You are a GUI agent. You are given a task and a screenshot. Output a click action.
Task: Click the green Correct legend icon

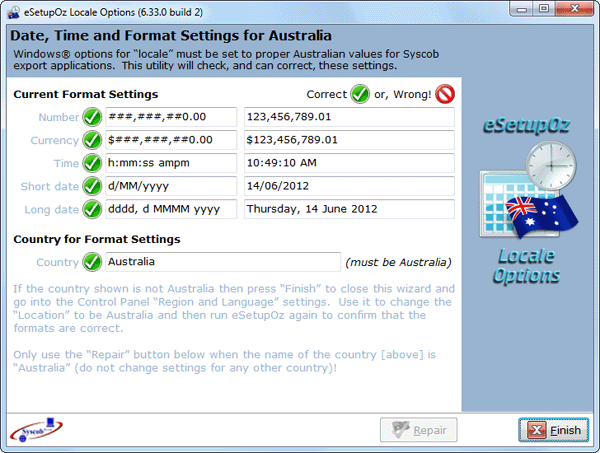click(360, 94)
